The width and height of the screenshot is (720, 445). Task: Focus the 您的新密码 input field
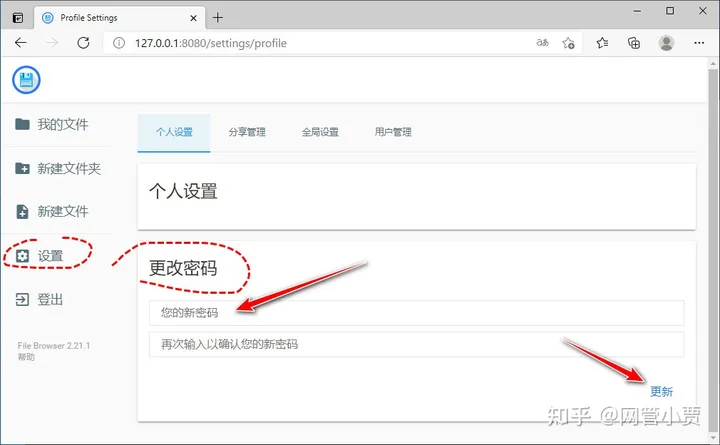point(416,313)
